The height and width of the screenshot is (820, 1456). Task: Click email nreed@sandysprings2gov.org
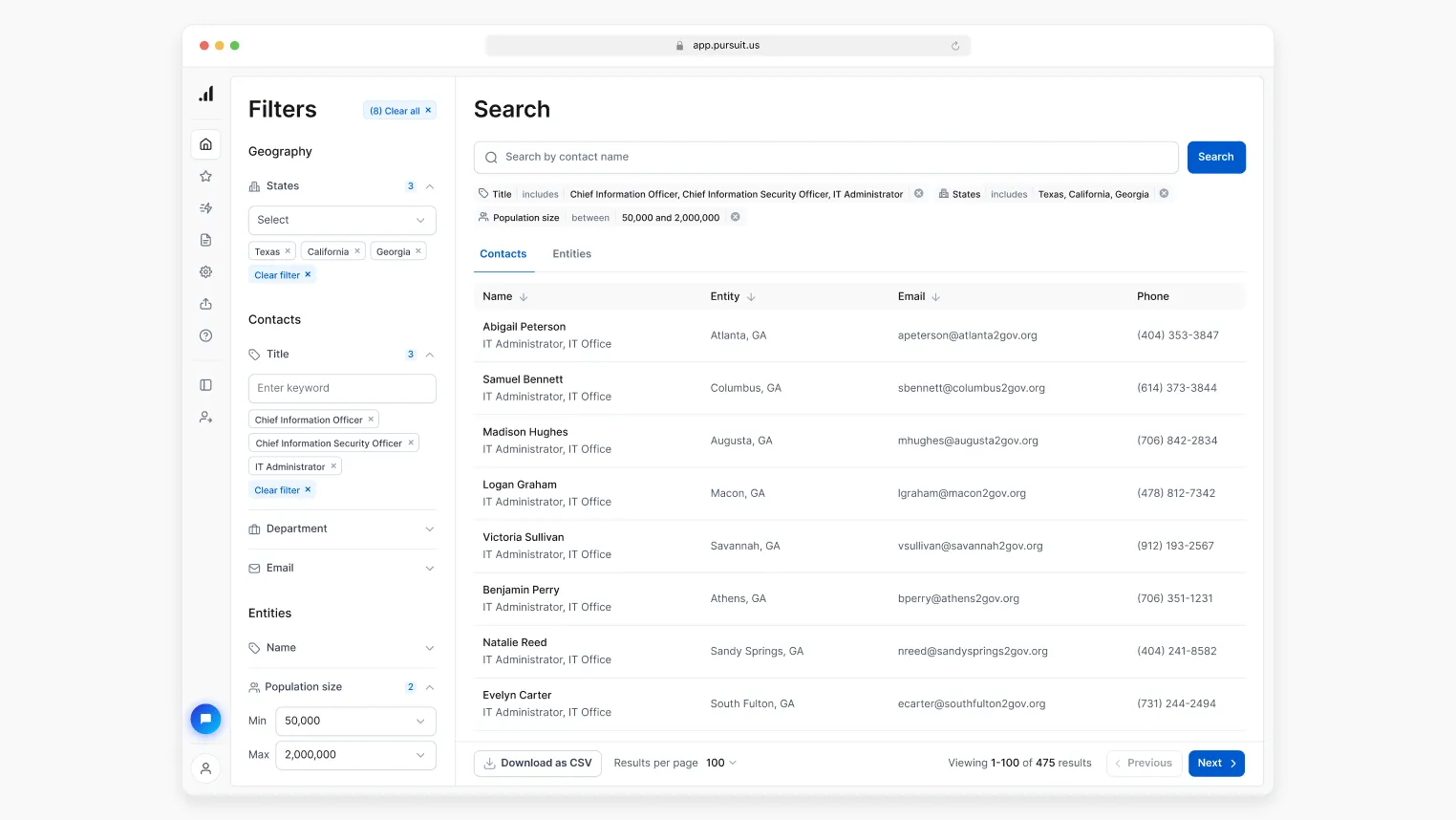tap(973, 651)
